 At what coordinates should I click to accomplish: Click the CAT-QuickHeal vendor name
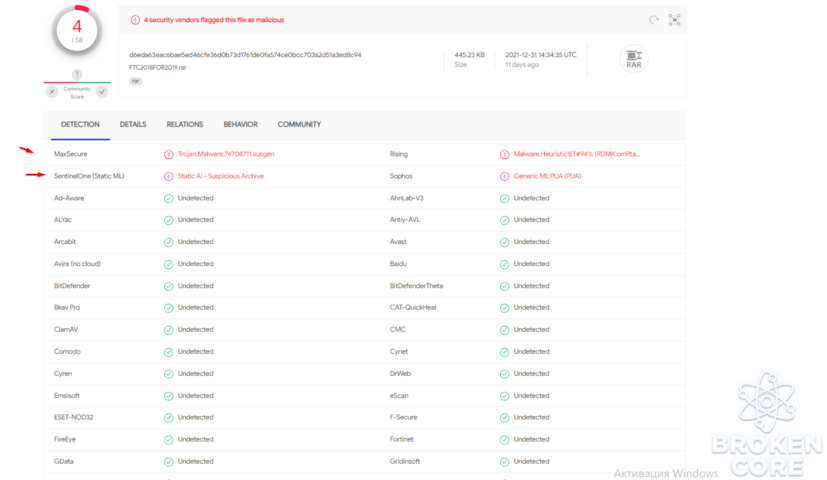pyautogui.click(x=413, y=308)
